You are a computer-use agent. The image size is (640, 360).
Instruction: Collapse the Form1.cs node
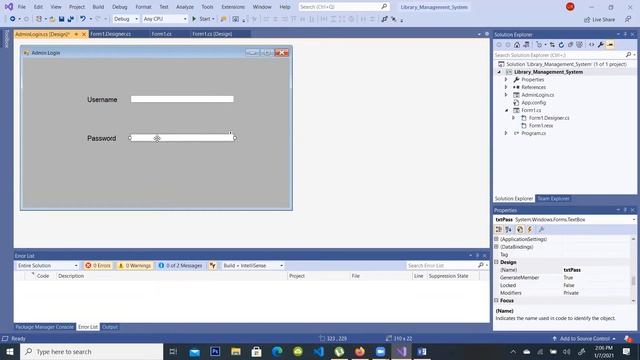pos(506,110)
